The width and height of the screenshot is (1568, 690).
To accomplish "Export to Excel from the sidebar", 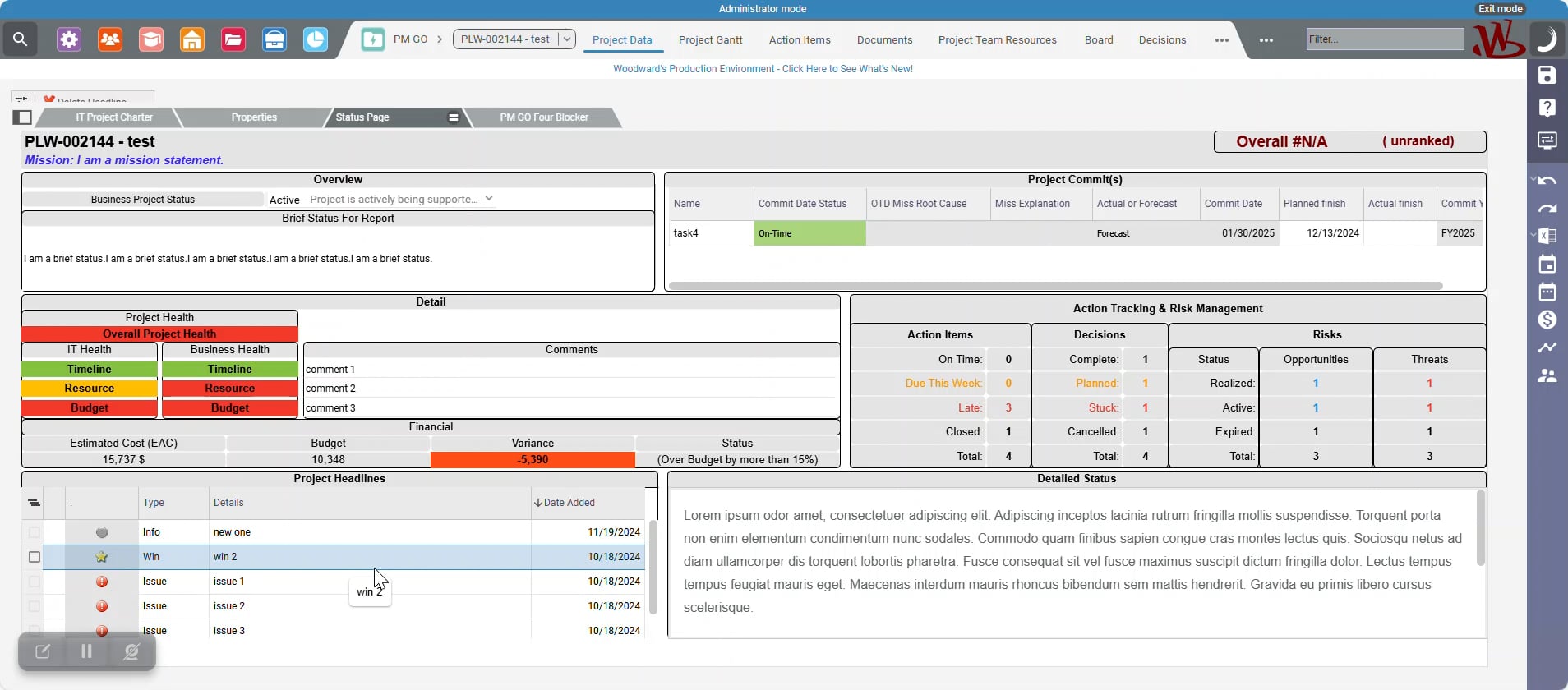I will [x=1548, y=236].
